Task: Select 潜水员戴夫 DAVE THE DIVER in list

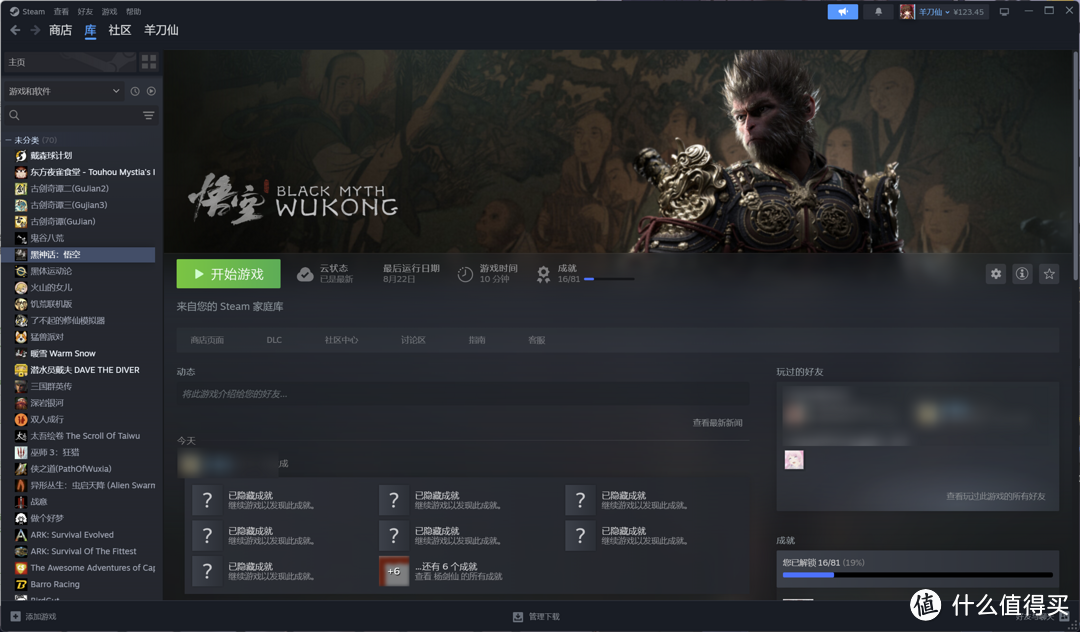Action: click(x=84, y=370)
